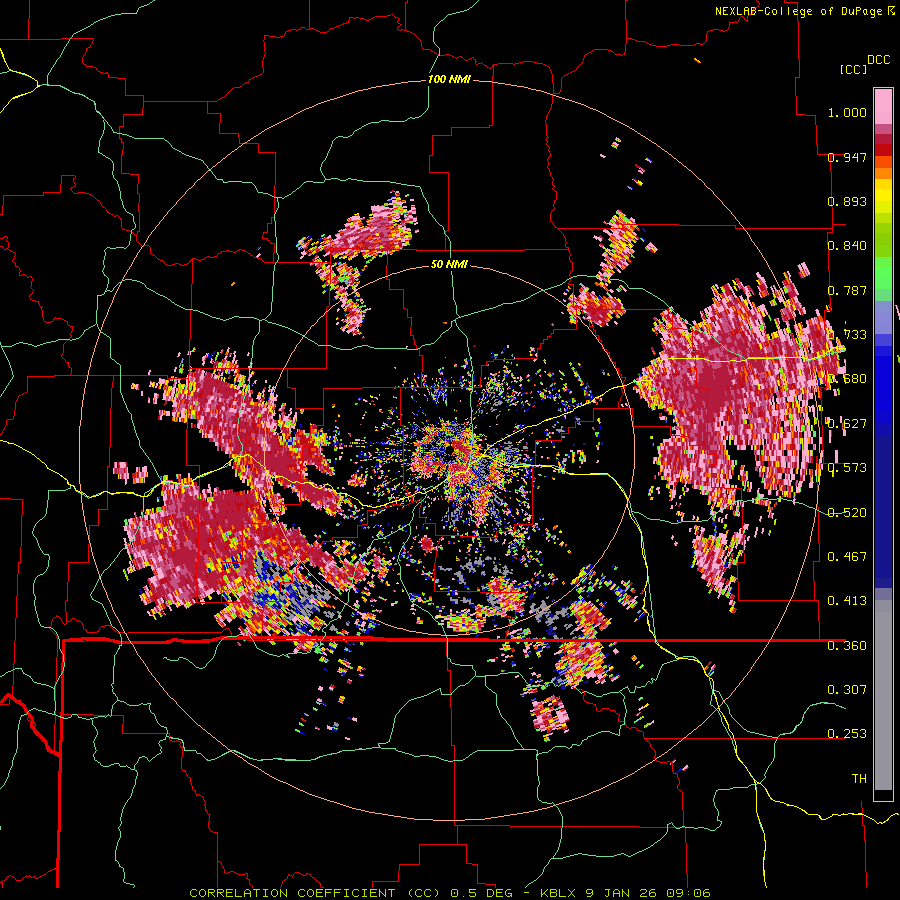Click the 100 NMI range ring label
Screen dimensions: 900x900
coord(449,79)
